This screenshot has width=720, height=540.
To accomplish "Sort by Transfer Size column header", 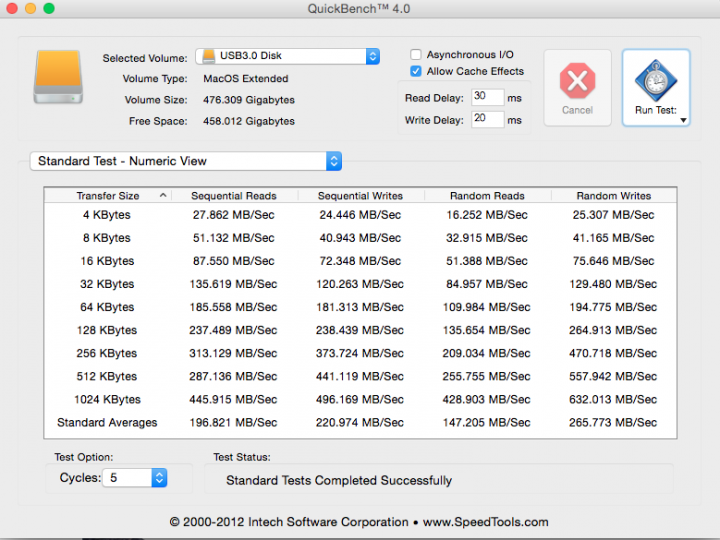I will pyautogui.click(x=108, y=196).
